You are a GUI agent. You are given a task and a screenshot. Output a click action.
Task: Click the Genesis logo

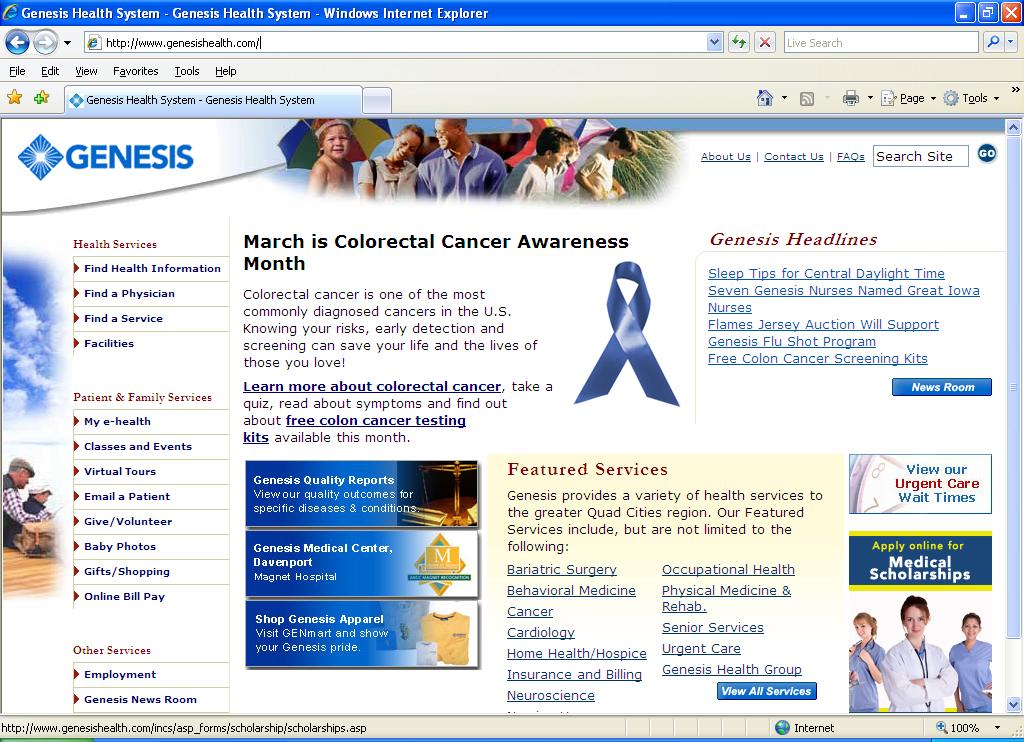tap(106, 157)
